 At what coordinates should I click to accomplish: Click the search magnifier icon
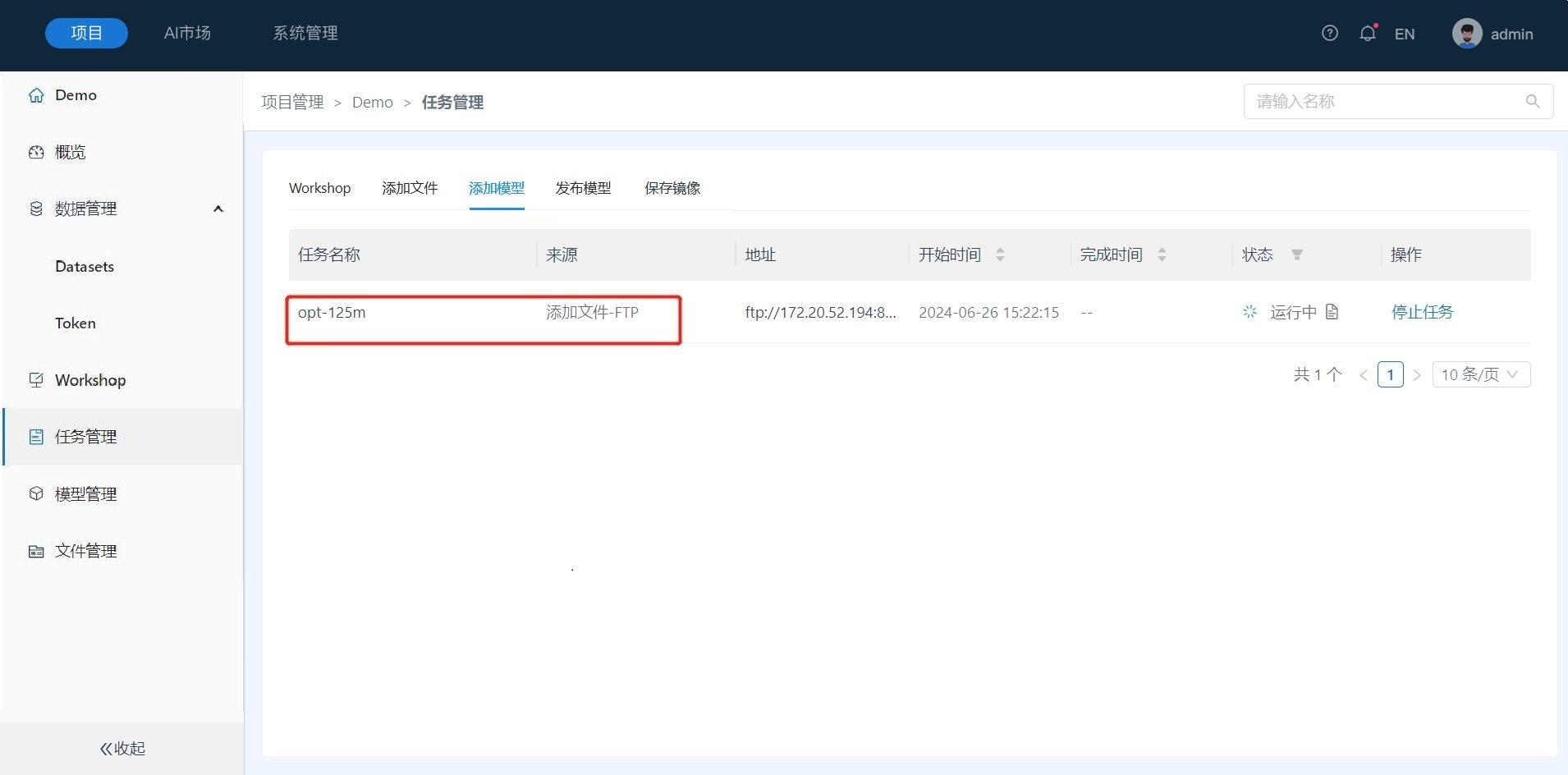click(1532, 102)
